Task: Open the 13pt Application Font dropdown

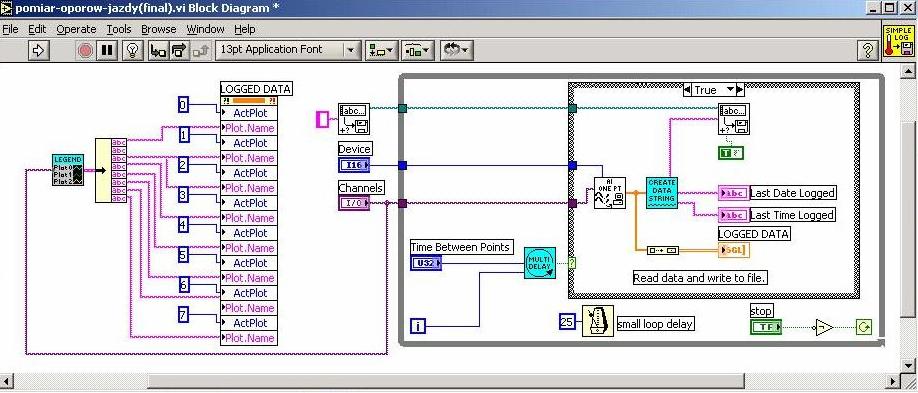Action: pos(288,50)
